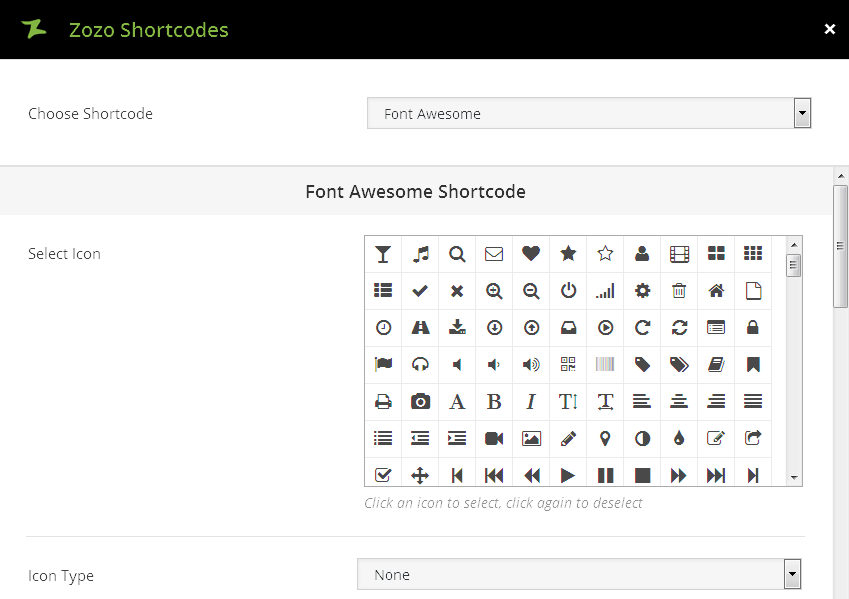Choose the power off icon
The width and height of the screenshot is (849, 599).
point(568,291)
